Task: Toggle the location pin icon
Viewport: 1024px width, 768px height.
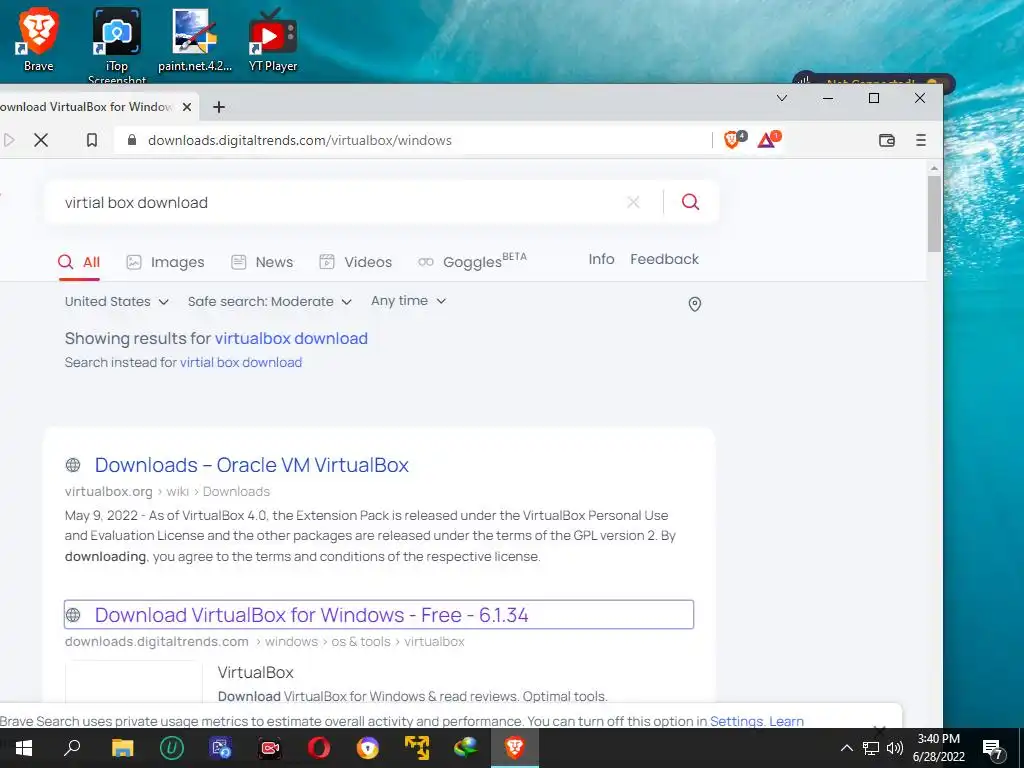Action: tap(695, 304)
